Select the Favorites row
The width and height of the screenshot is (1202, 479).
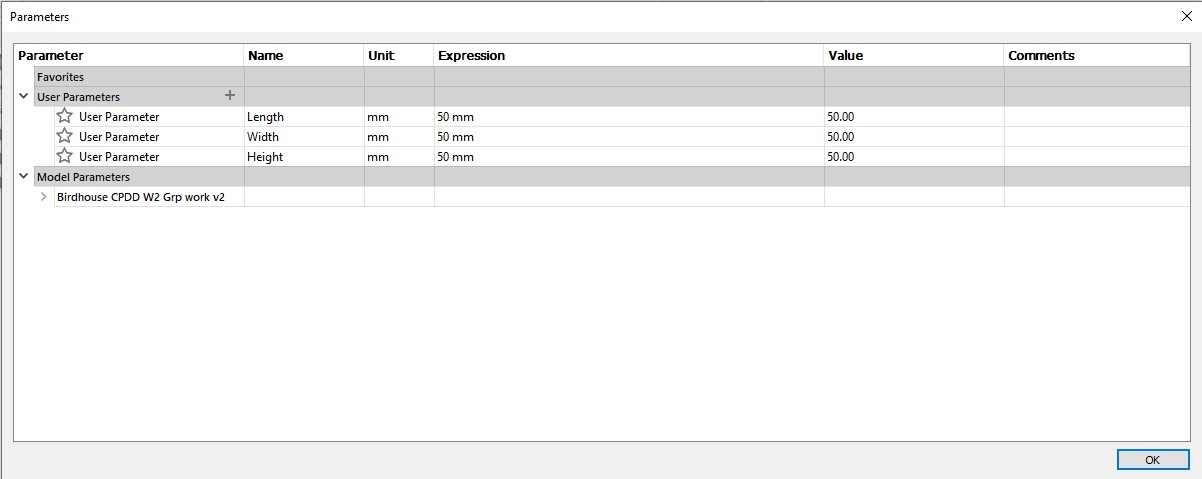click(612, 76)
